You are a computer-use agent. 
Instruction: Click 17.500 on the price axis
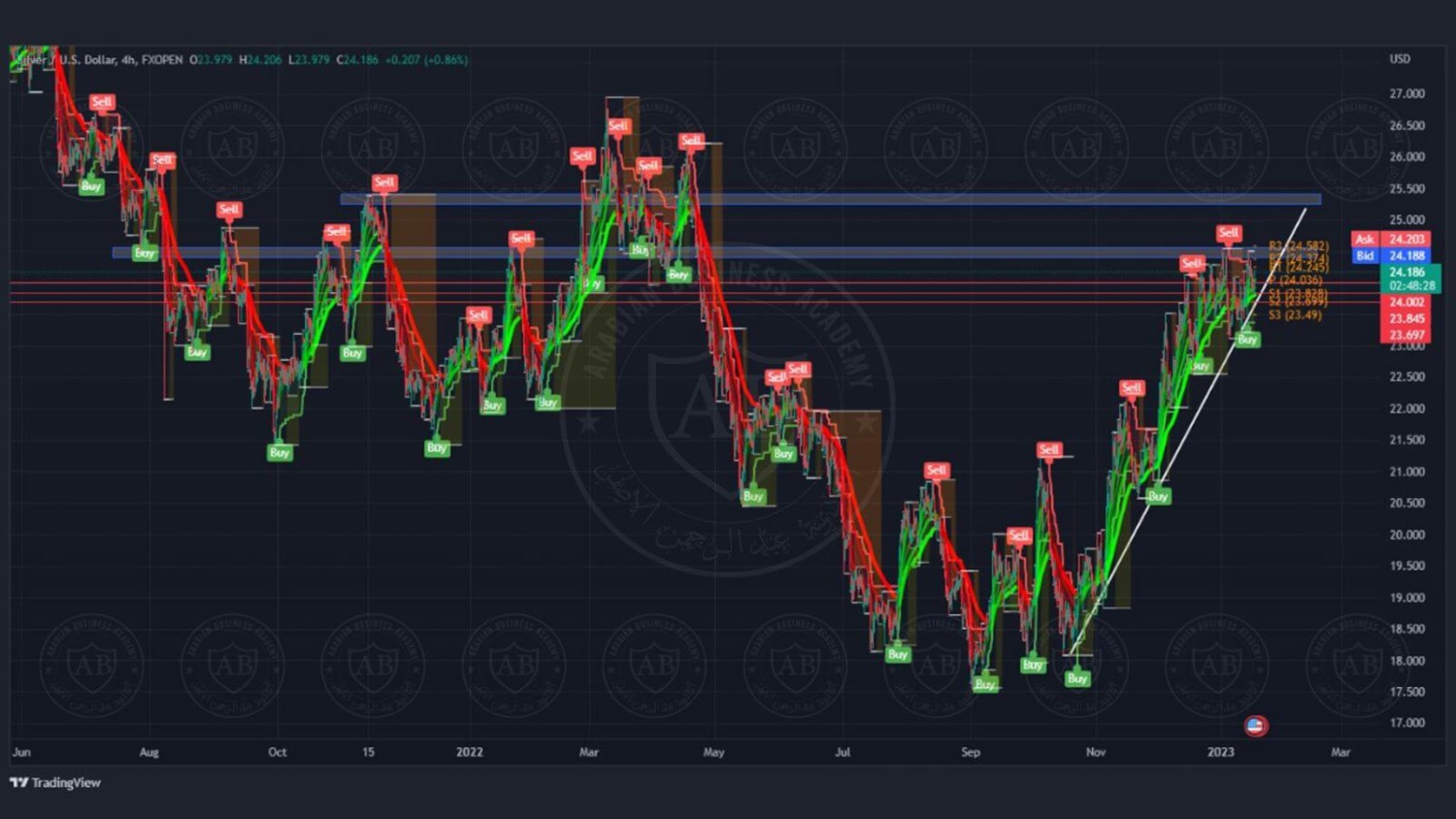click(x=1406, y=693)
